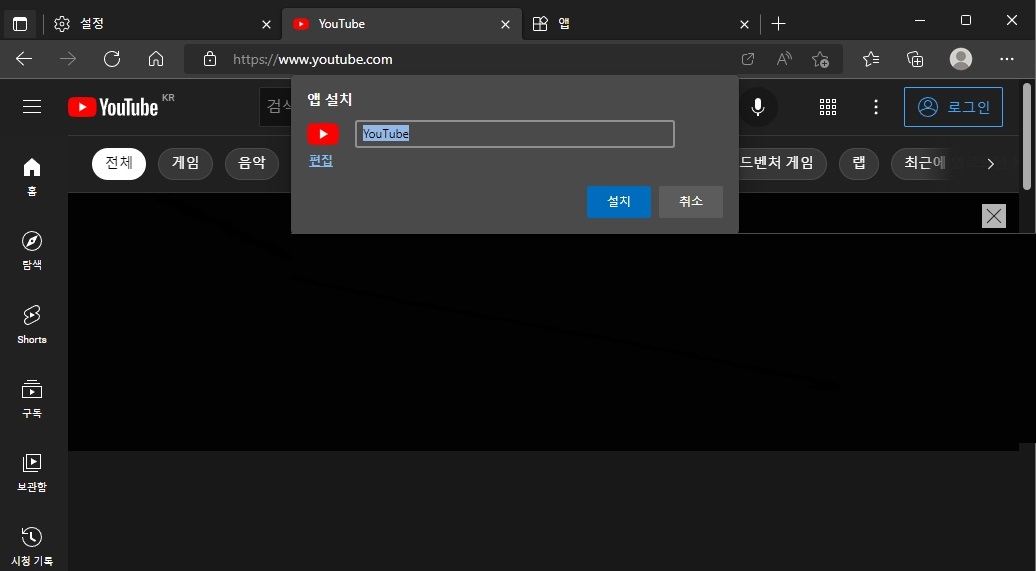1036x571 pixels.
Task: View site security lock info
Action: (x=209, y=59)
